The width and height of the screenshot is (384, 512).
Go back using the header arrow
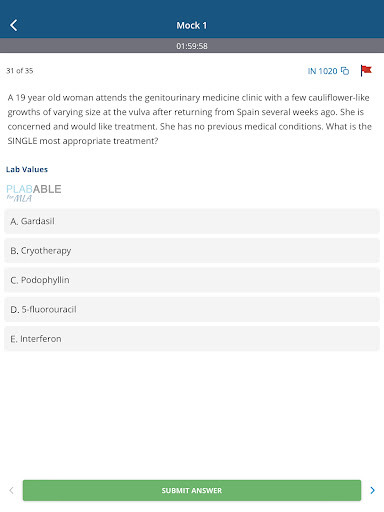click(14, 25)
